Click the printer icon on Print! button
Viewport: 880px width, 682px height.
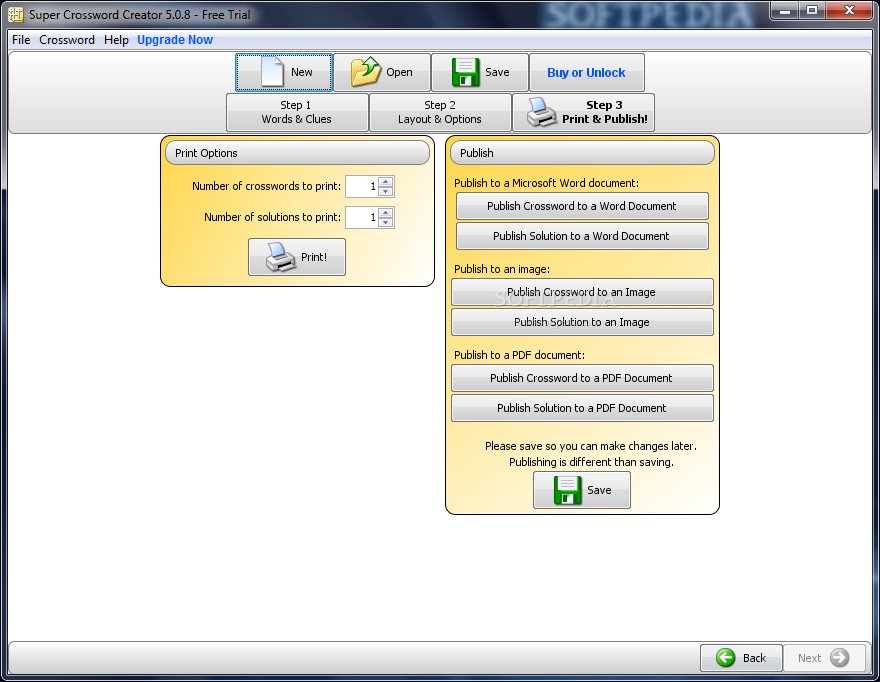281,257
